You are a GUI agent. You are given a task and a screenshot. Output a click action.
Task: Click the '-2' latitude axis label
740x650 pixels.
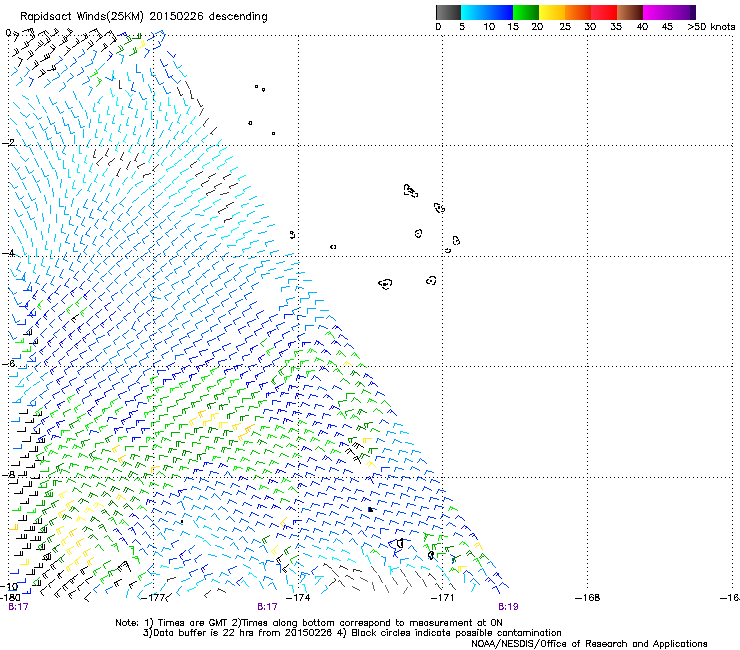point(8,143)
